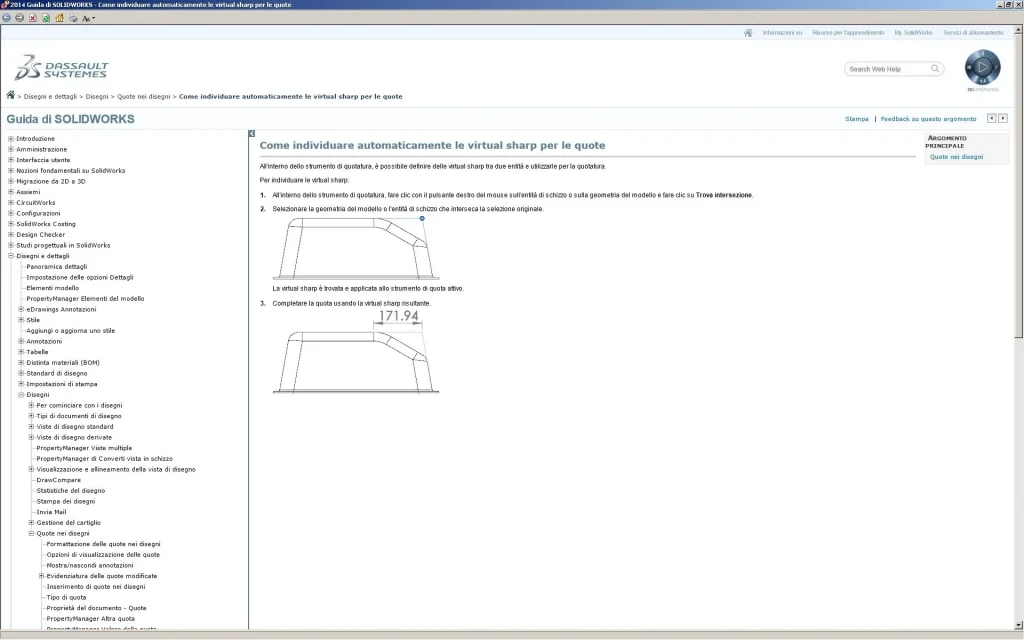The width and height of the screenshot is (1024, 640).
Task: Open the font size dropdown in toolbar
Action: pos(87,18)
